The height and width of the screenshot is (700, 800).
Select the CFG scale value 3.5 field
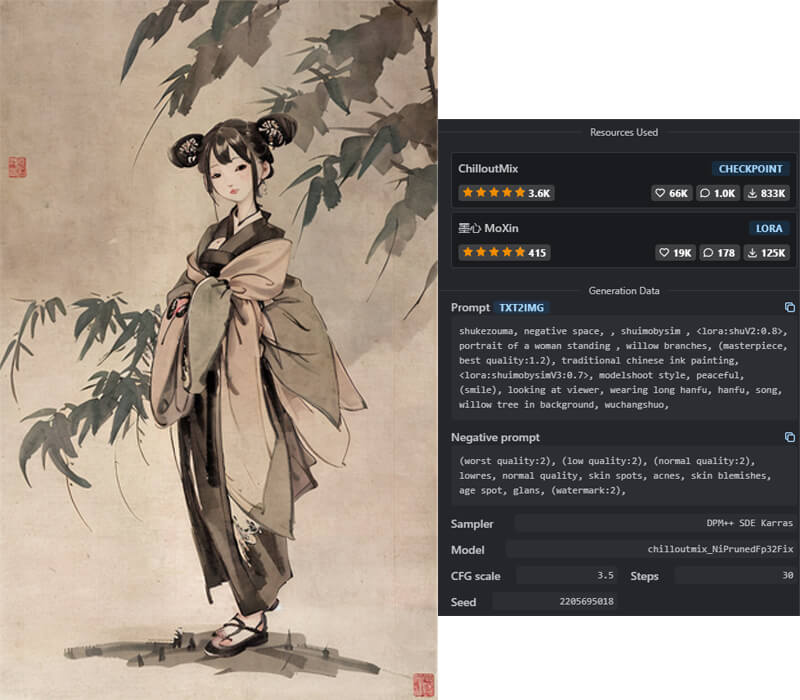pyautogui.click(x=566, y=576)
